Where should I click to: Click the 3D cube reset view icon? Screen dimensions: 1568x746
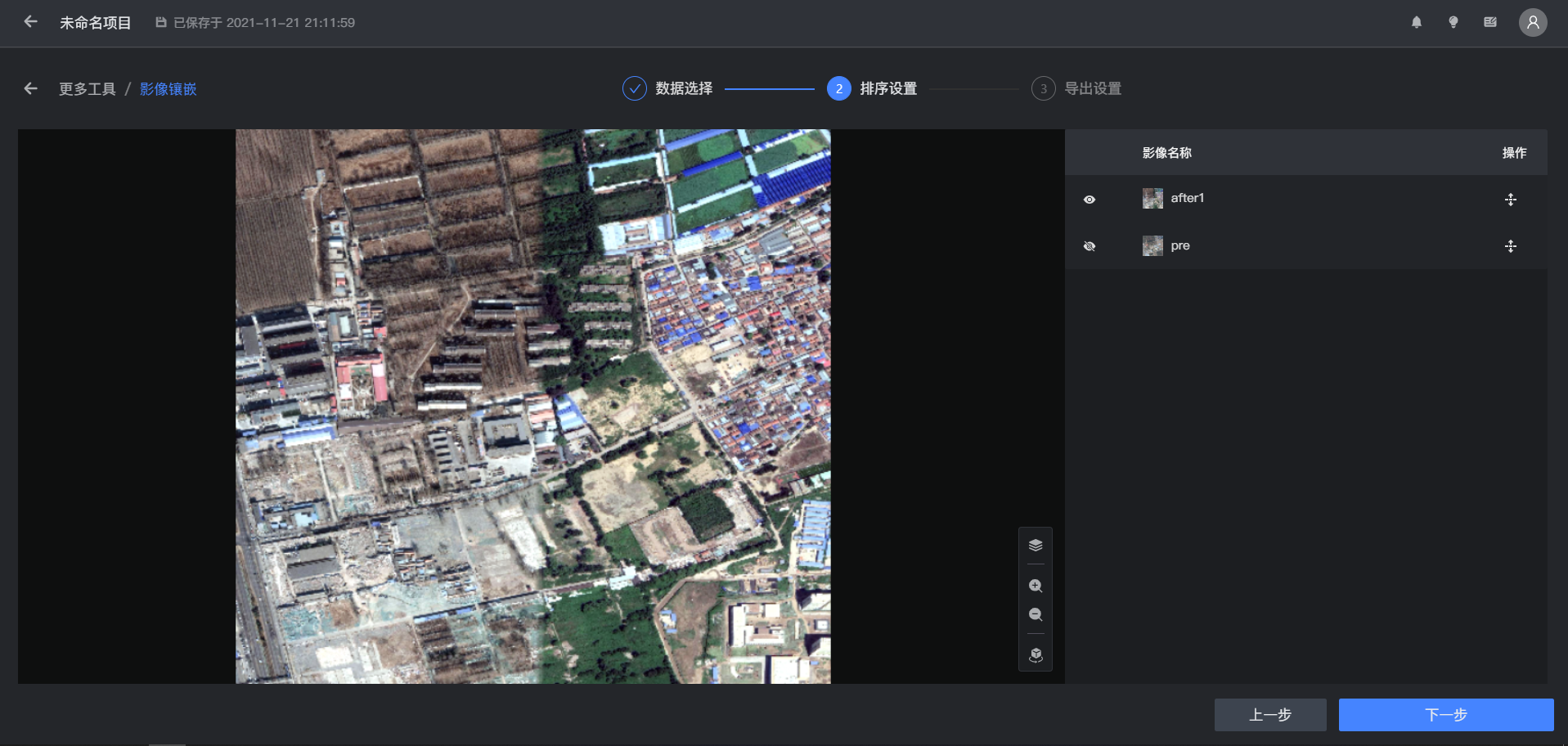click(1036, 655)
